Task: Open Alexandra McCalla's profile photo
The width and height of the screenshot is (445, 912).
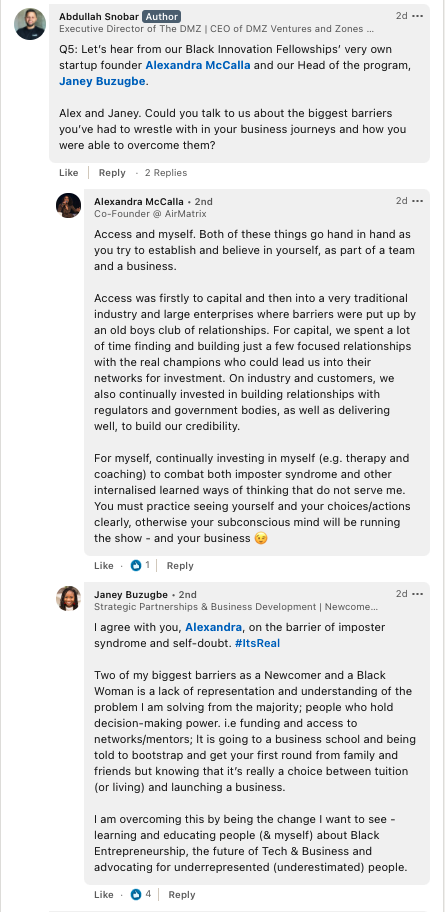Action: point(69,205)
